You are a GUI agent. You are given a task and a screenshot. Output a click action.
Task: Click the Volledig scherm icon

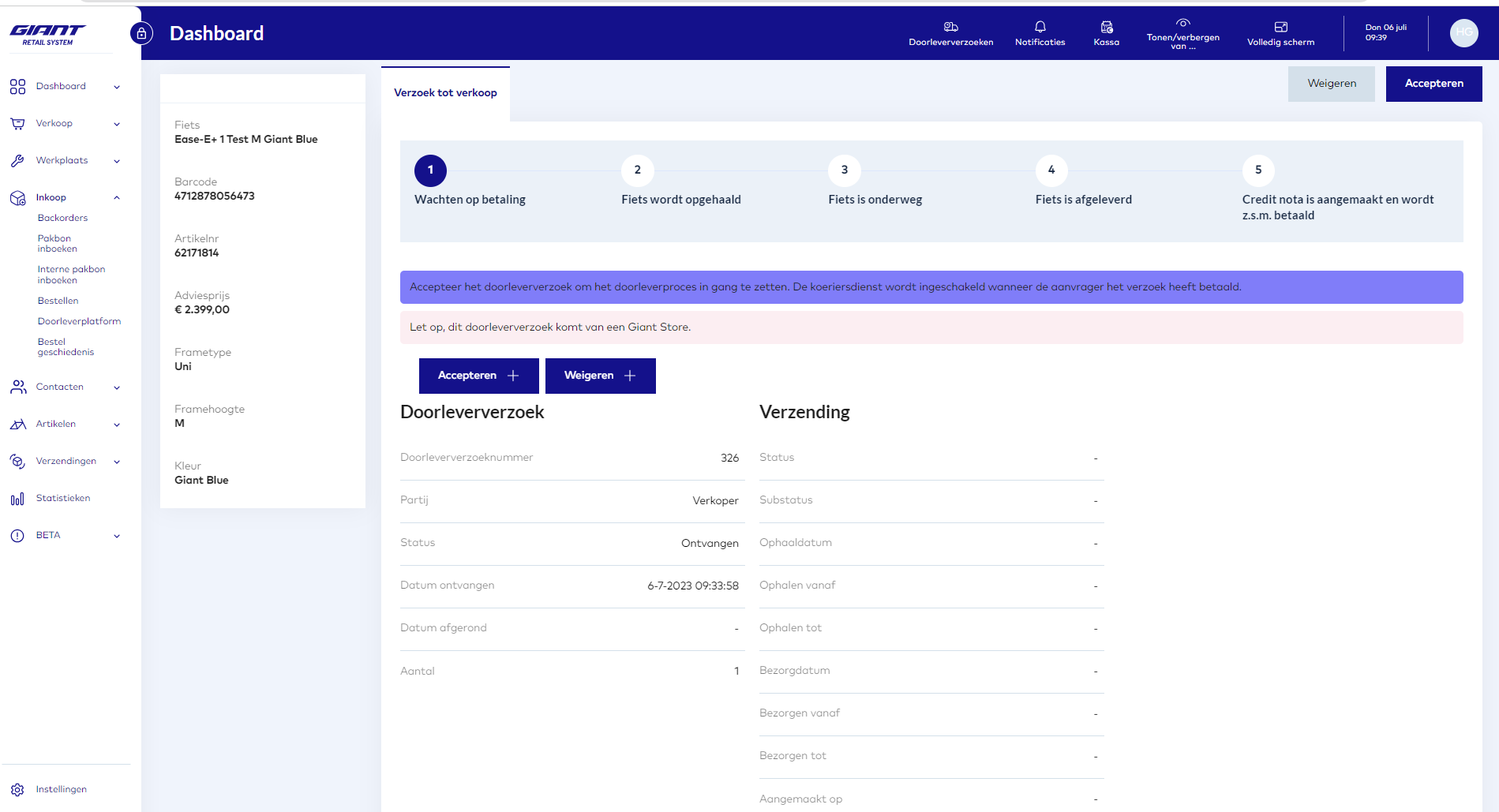click(x=1280, y=27)
